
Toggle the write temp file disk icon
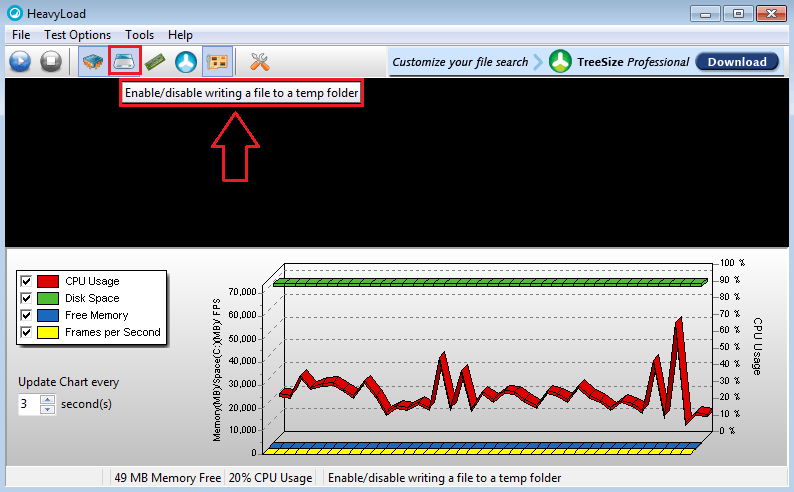click(124, 61)
